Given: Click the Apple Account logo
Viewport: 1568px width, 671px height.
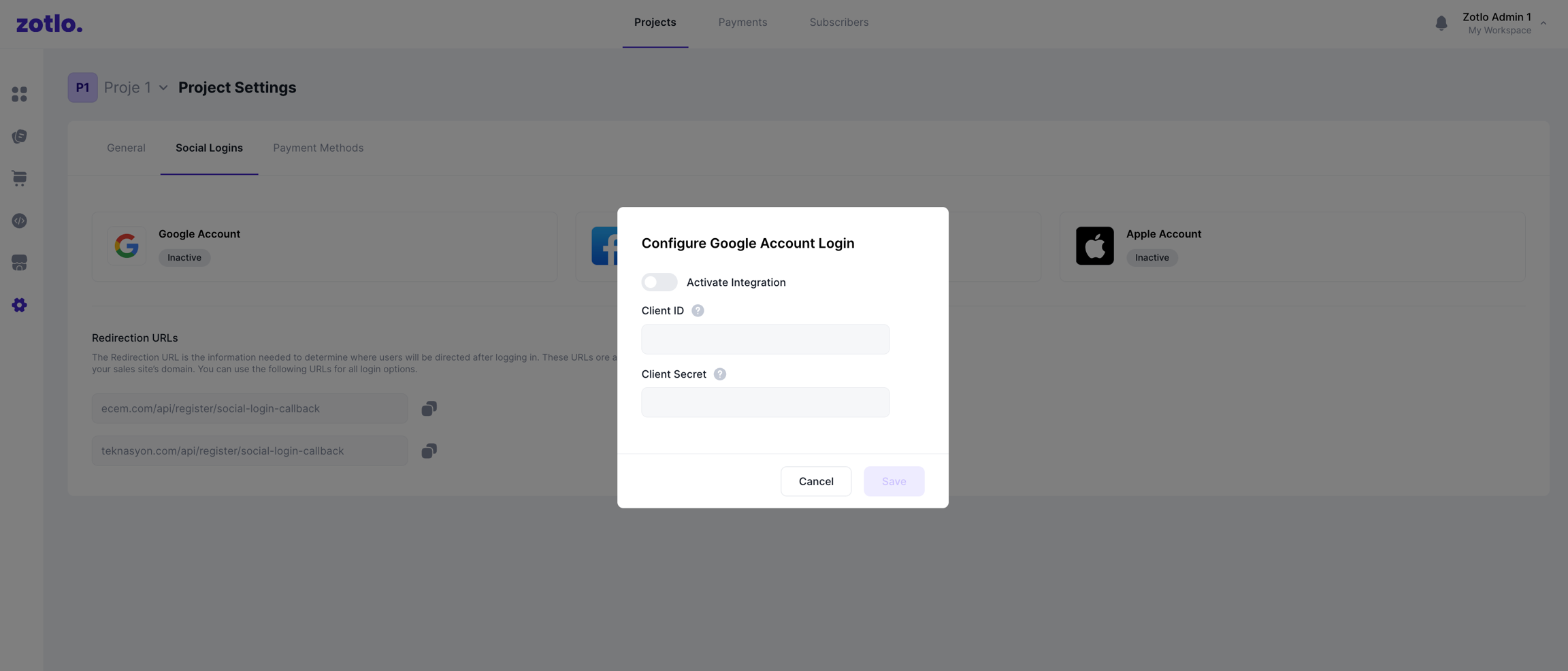Looking at the screenshot, I should tap(1094, 246).
